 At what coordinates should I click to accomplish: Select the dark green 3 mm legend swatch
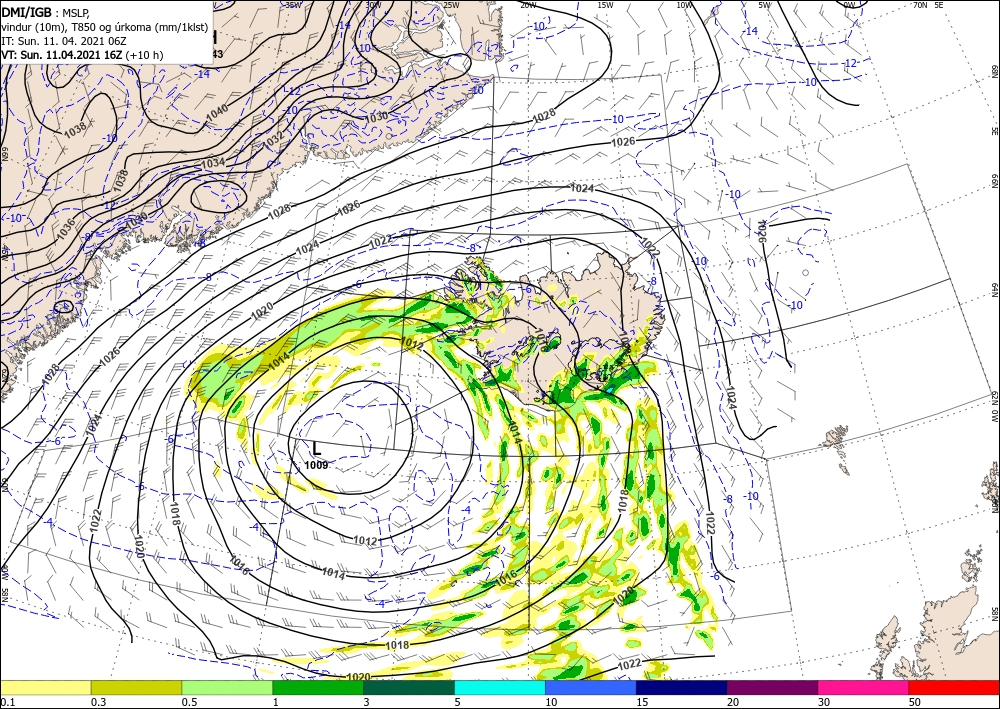pos(409,687)
